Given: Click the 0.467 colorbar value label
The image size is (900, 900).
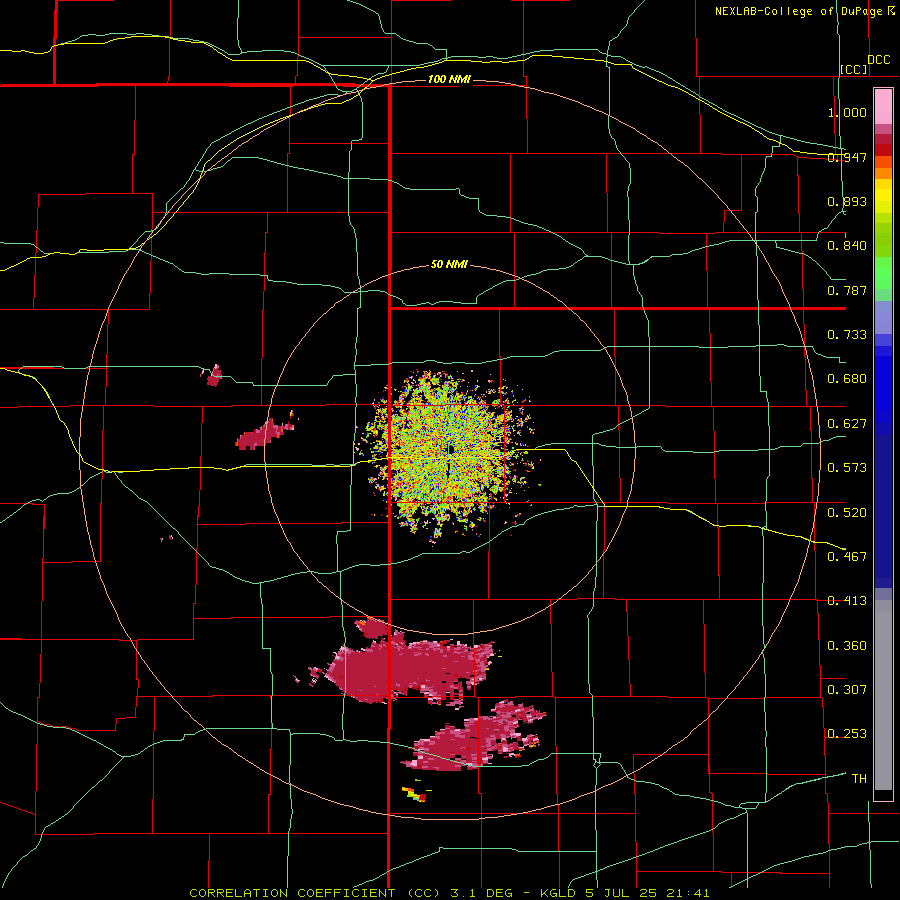Looking at the screenshot, I should click(847, 557).
